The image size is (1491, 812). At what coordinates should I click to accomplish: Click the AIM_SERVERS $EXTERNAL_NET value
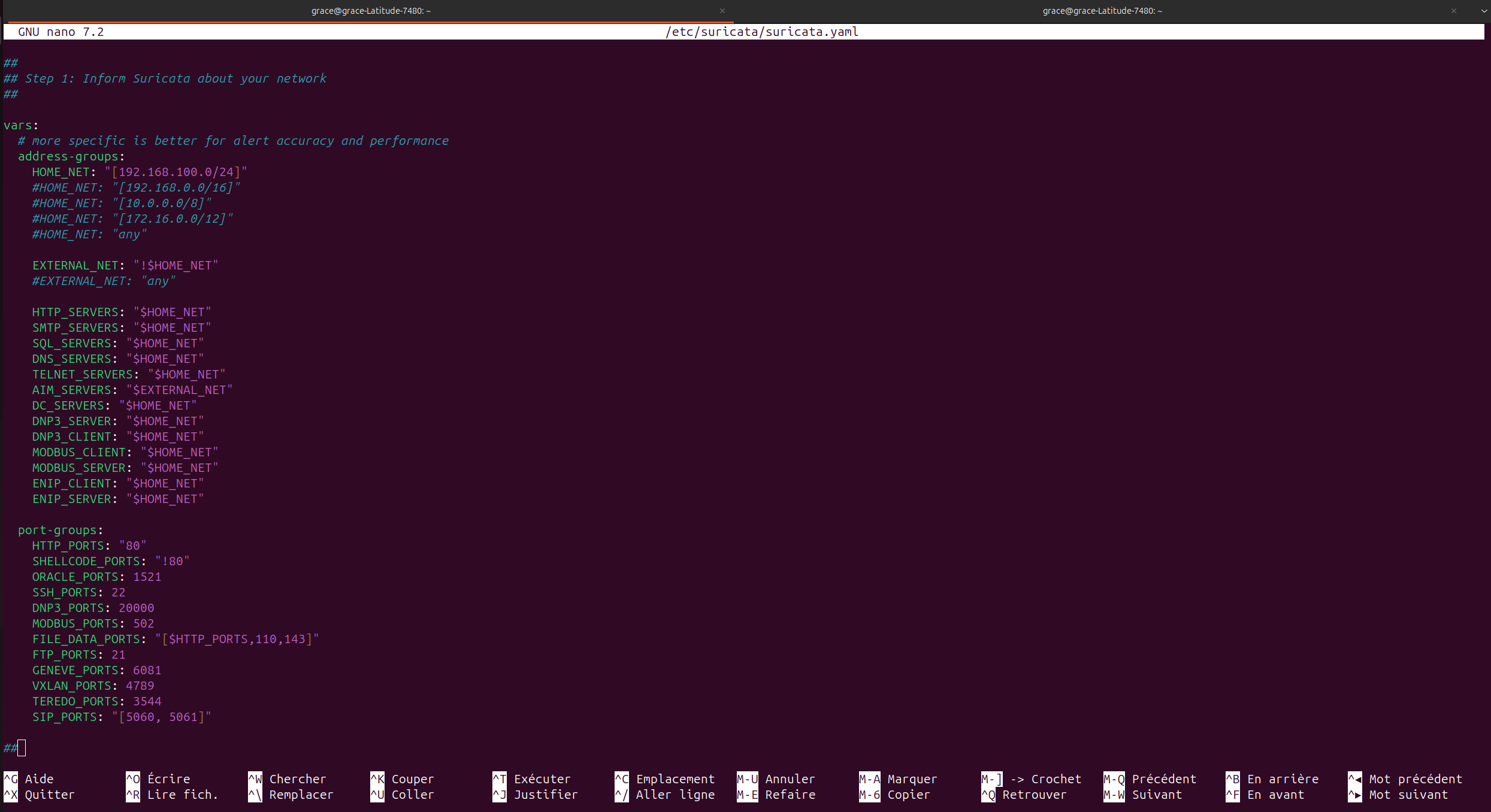coord(179,390)
